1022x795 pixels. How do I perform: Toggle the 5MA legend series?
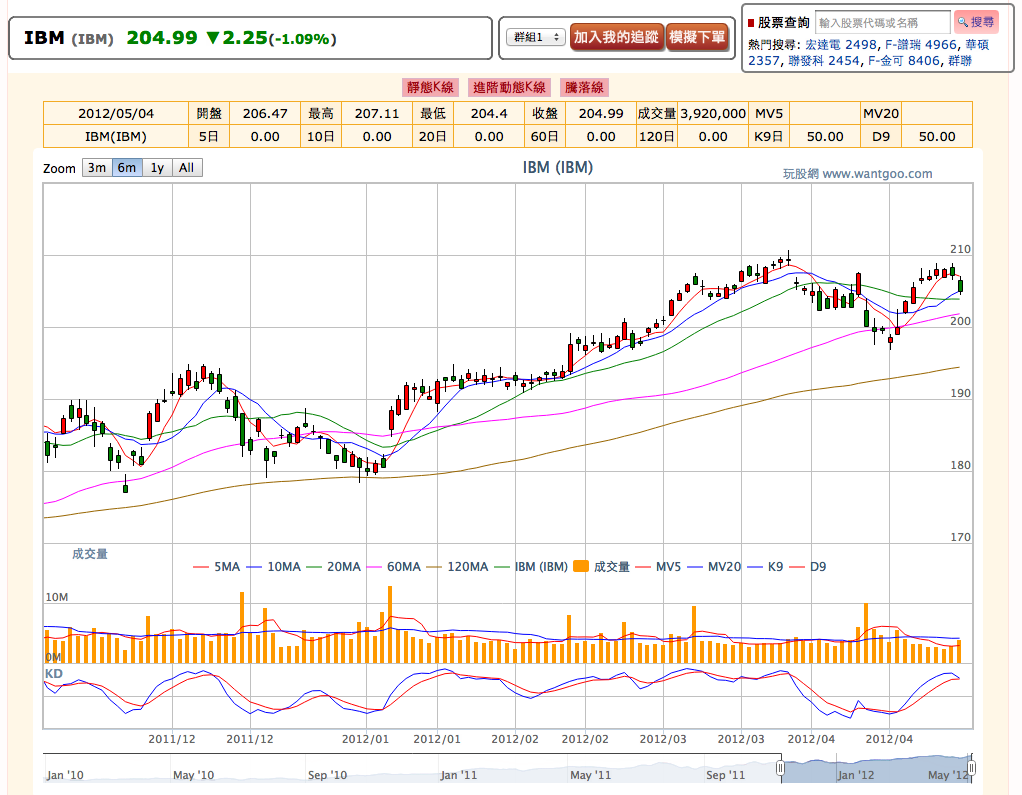coord(217,567)
